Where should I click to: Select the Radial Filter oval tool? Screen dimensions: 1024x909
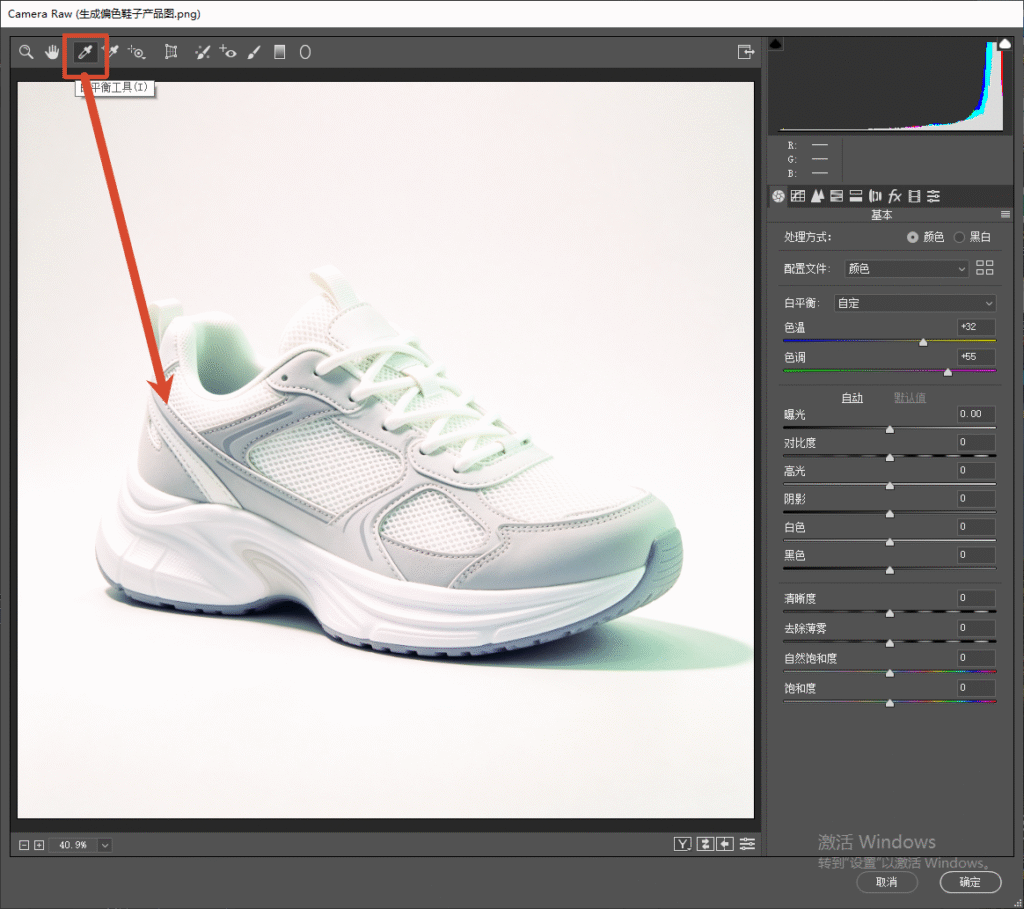[305, 52]
